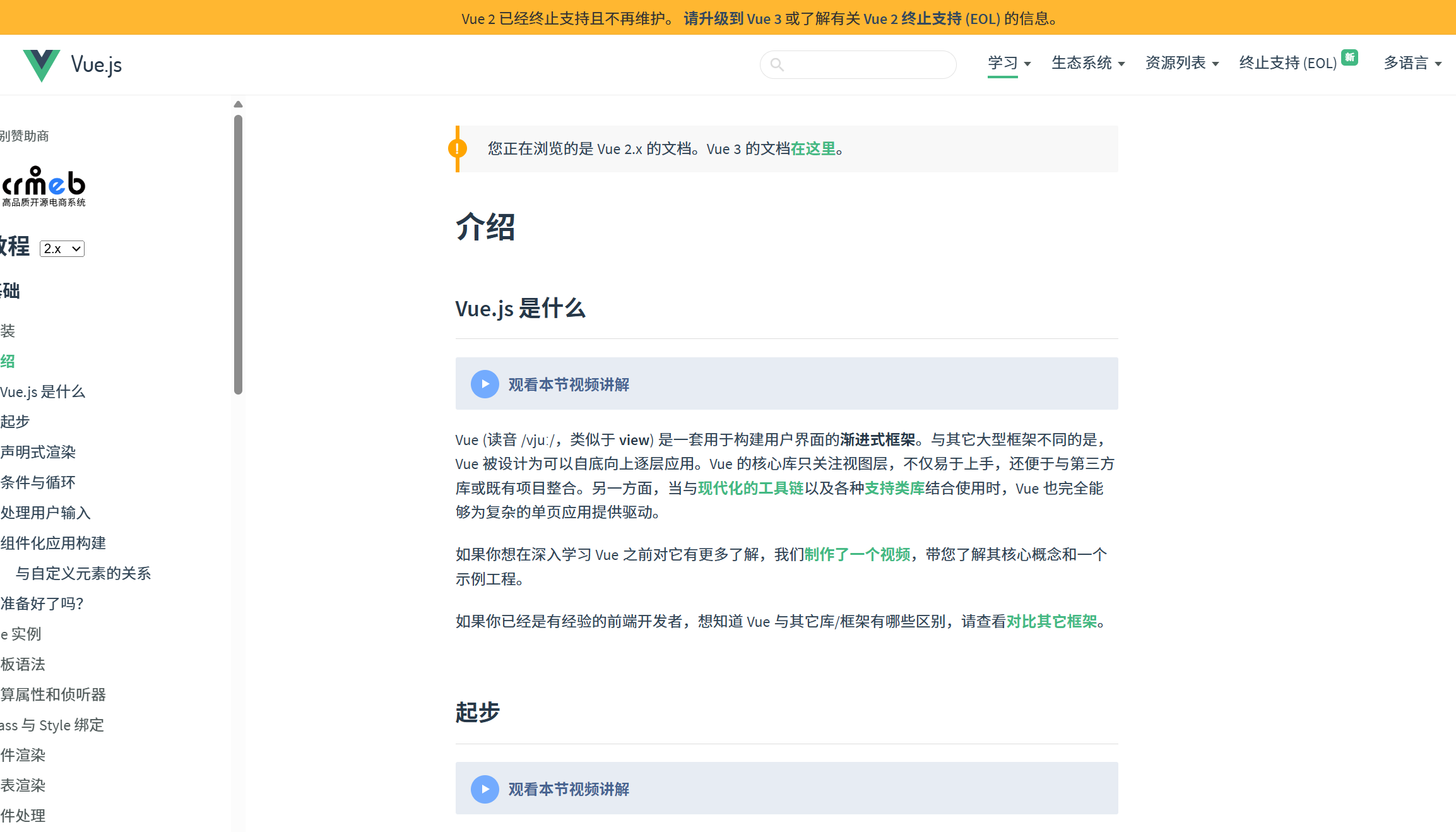
Task: Click 观看本节视频讲解 under Vue.js 是什么
Action: click(569, 384)
